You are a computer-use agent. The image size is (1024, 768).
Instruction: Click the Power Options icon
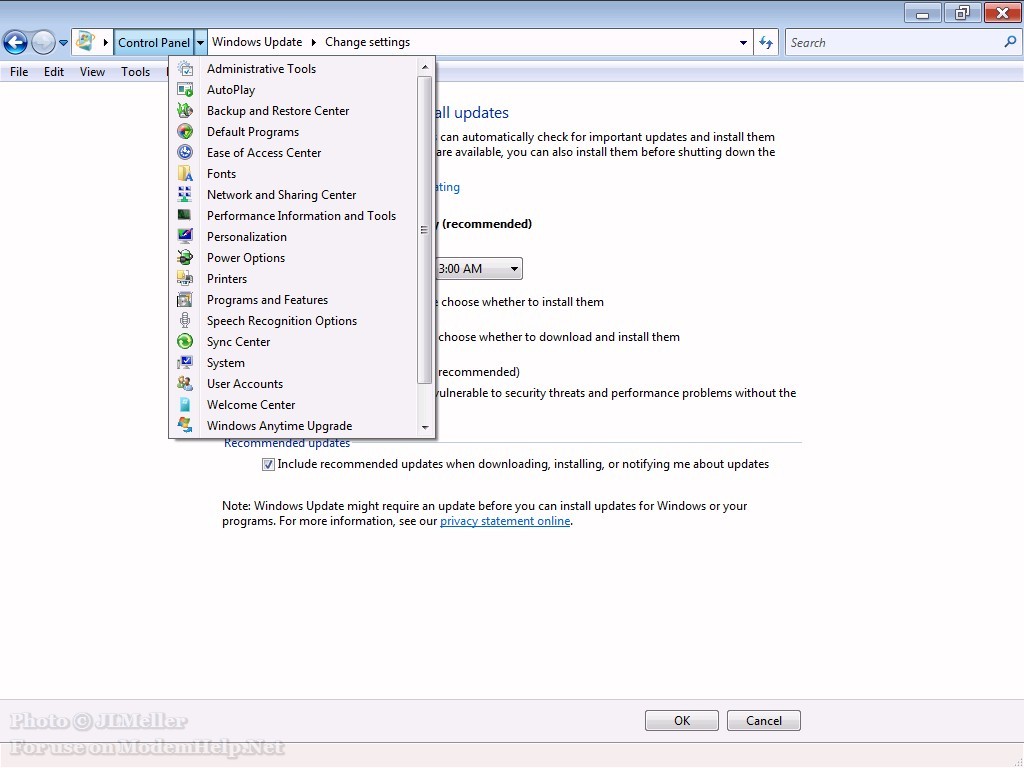185,257
